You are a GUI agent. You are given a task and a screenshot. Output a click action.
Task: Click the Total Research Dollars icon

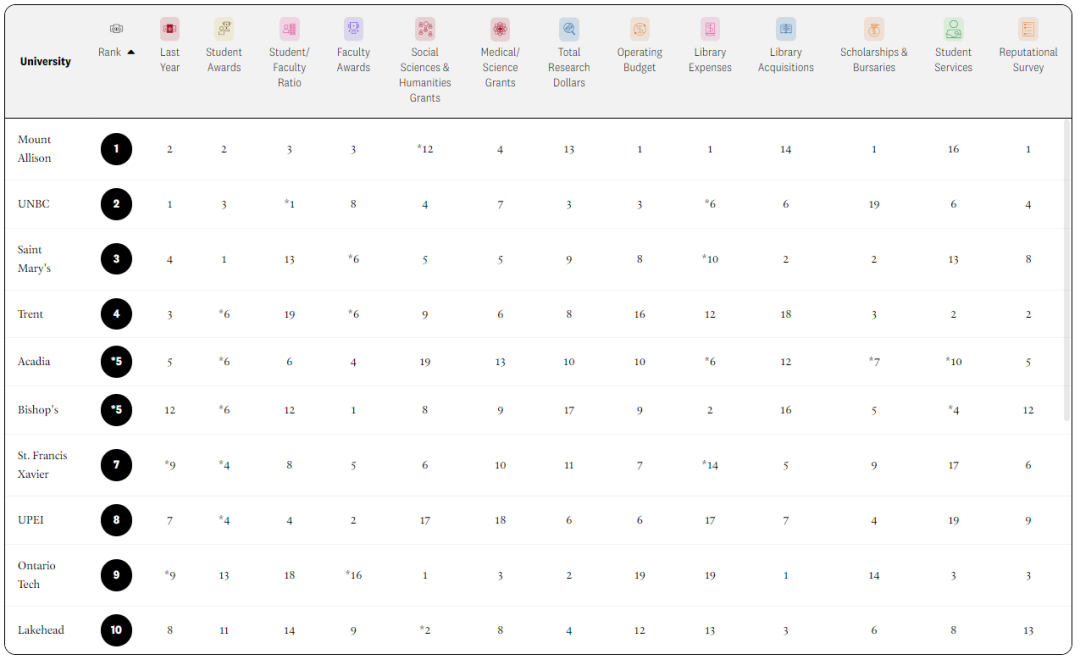click(x=569, y=29)
